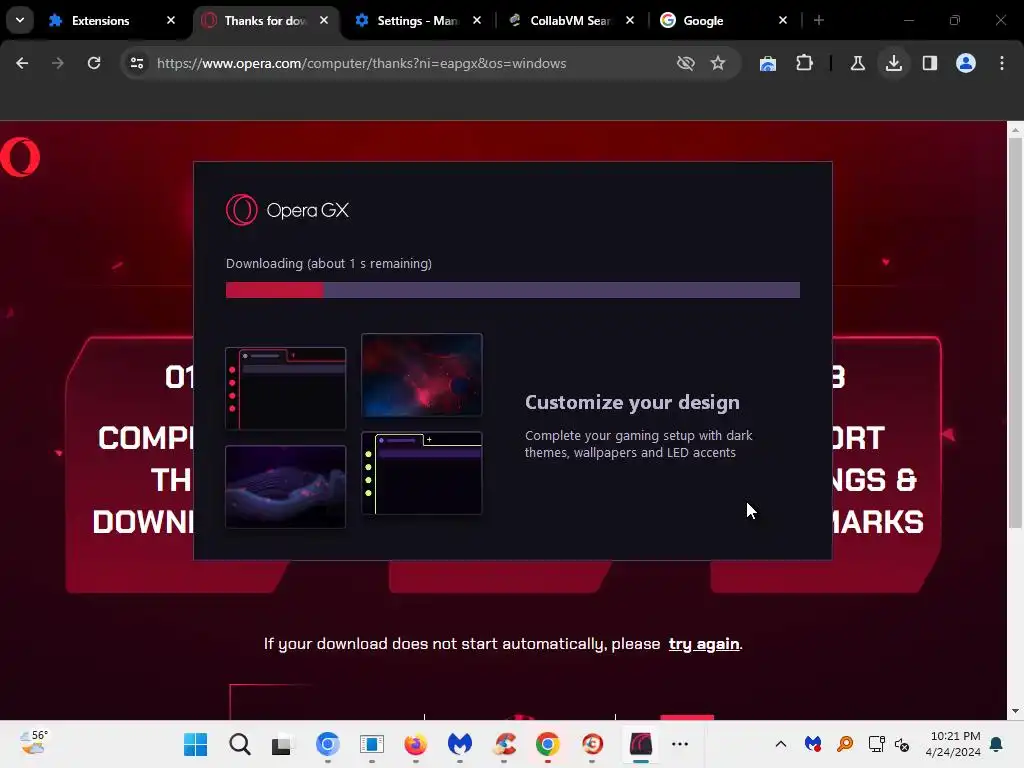
Task: Open Malwarebytes from the taskbar
Action: point(460,744)
